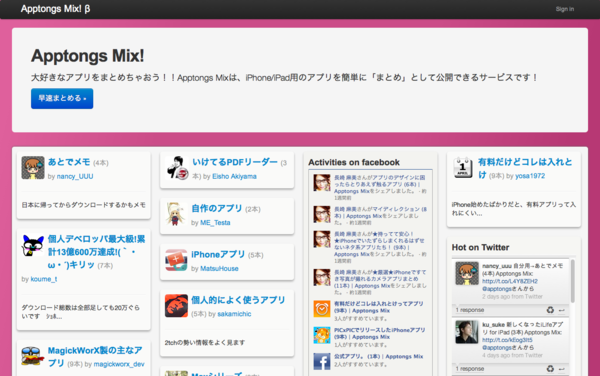This screenshot has width=600, height=376.
Task: Open the Apptongs Mix! β header logo
Action: pos(55,9)
